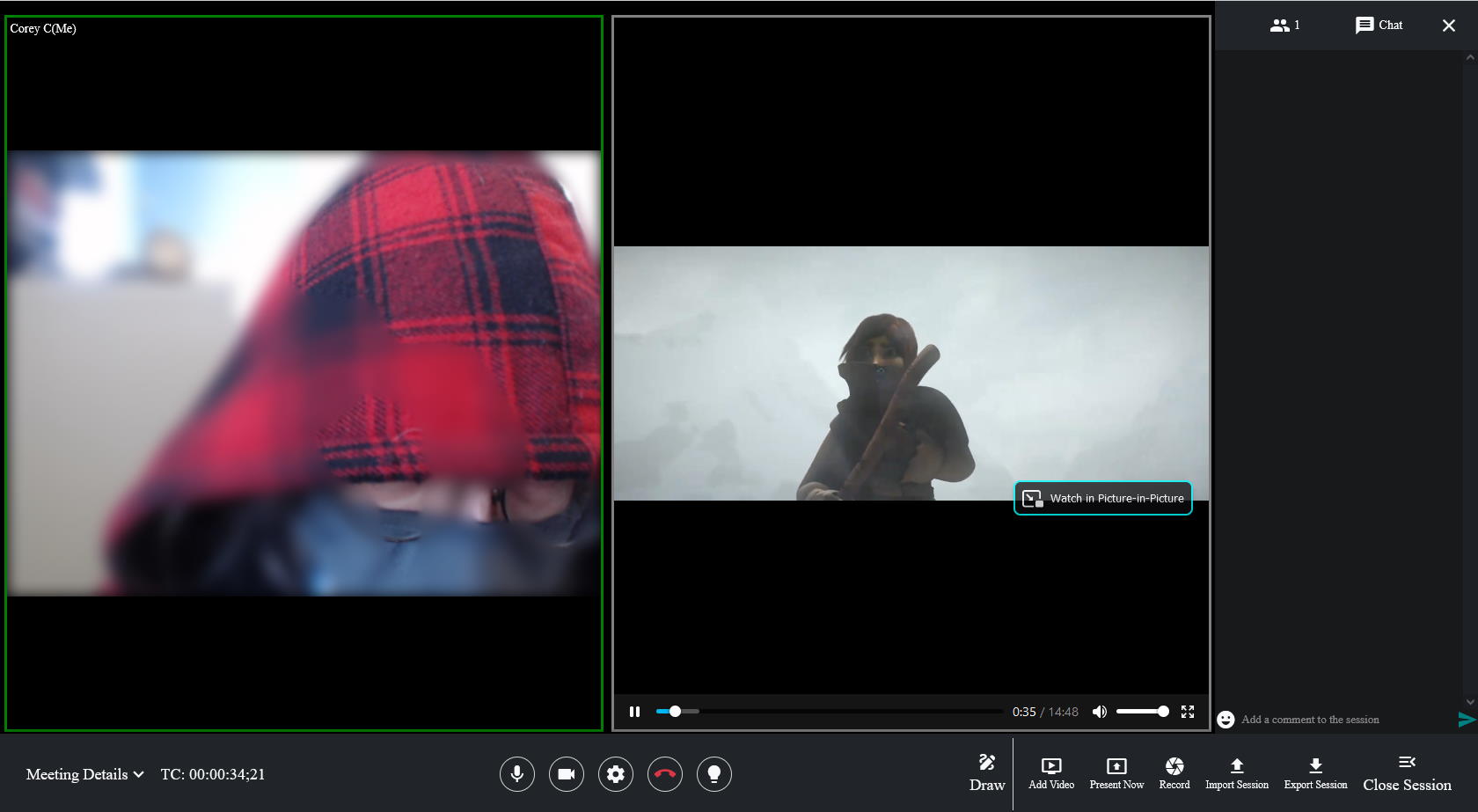Turn off the camera
1478x812 pixels.
[567, 774]
